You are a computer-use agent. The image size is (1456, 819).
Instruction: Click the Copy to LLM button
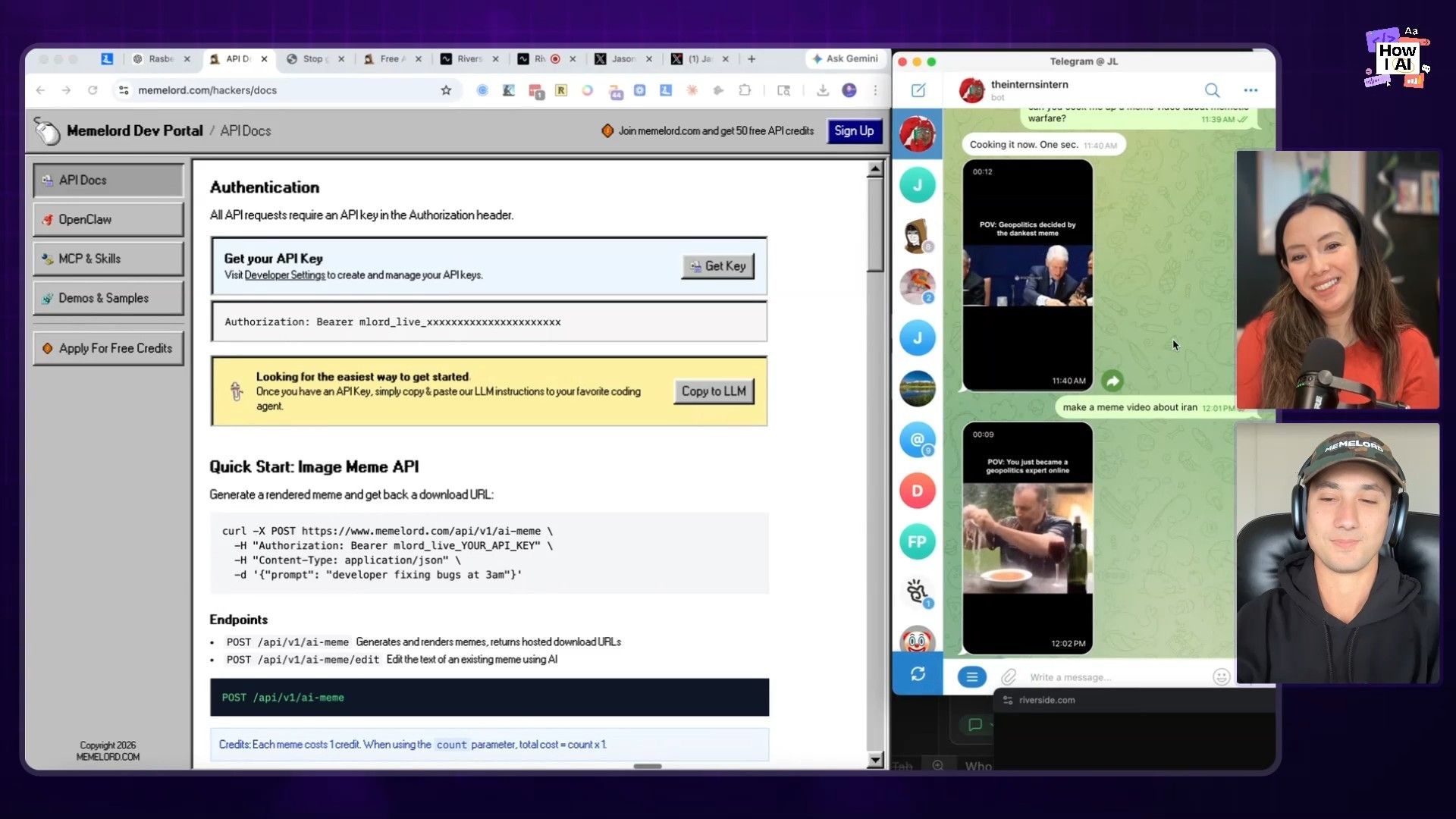point(714,391)
